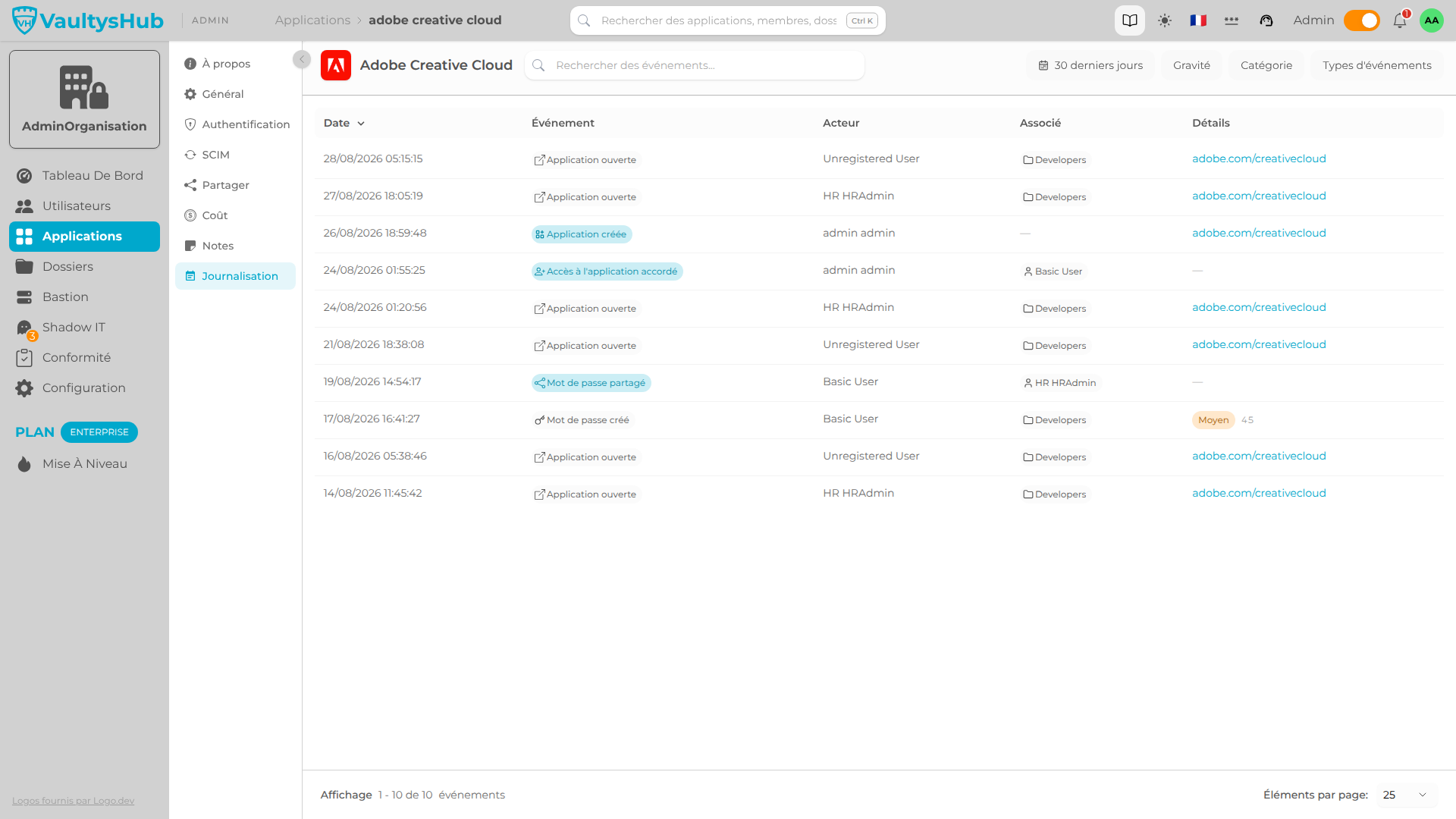Open the À propos tab
1456x819 pixels.
point(235,64)
